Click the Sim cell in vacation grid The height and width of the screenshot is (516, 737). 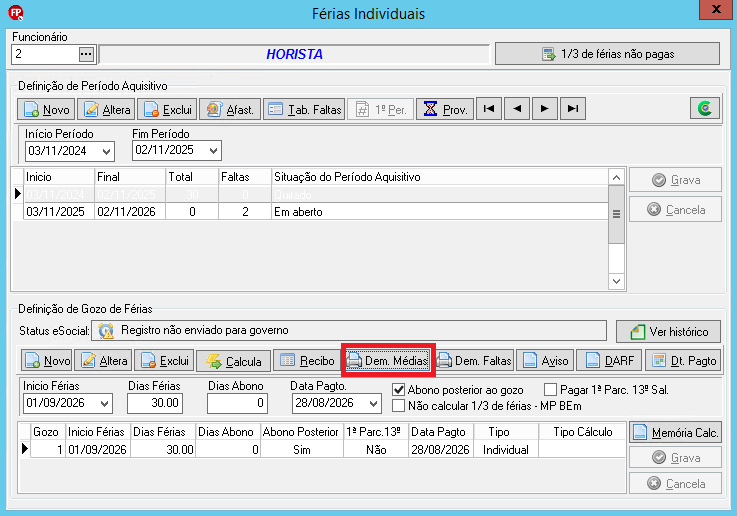pos(302,450)
